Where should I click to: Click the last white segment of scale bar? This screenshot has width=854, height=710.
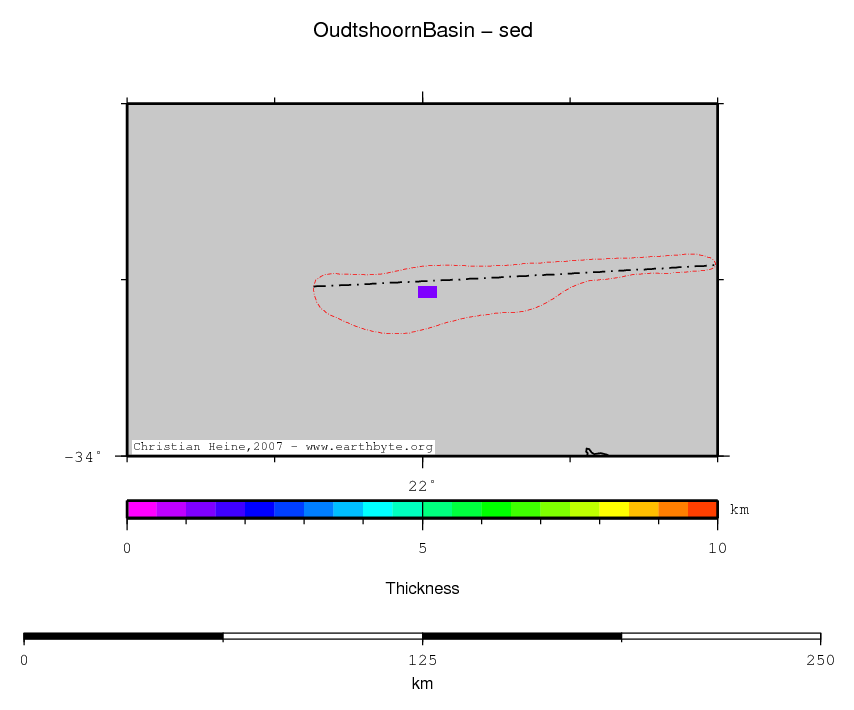point(721,636)
